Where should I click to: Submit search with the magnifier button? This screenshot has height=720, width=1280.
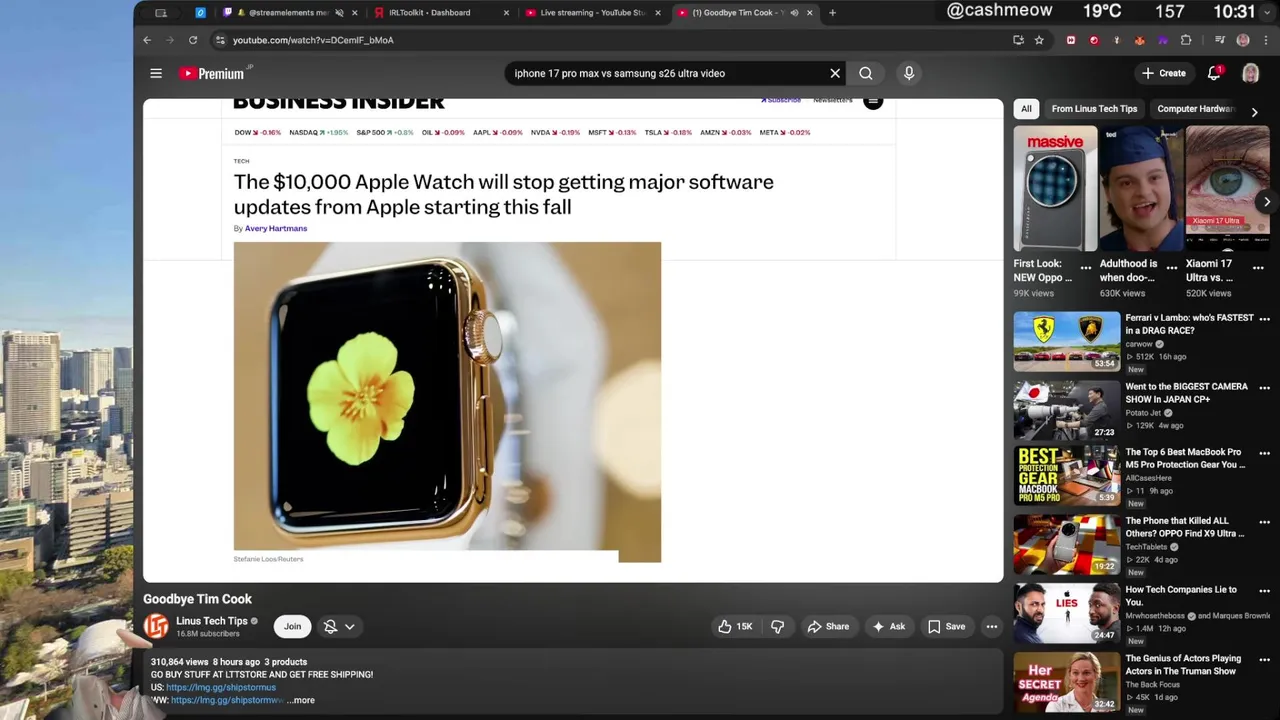[866, 73]
